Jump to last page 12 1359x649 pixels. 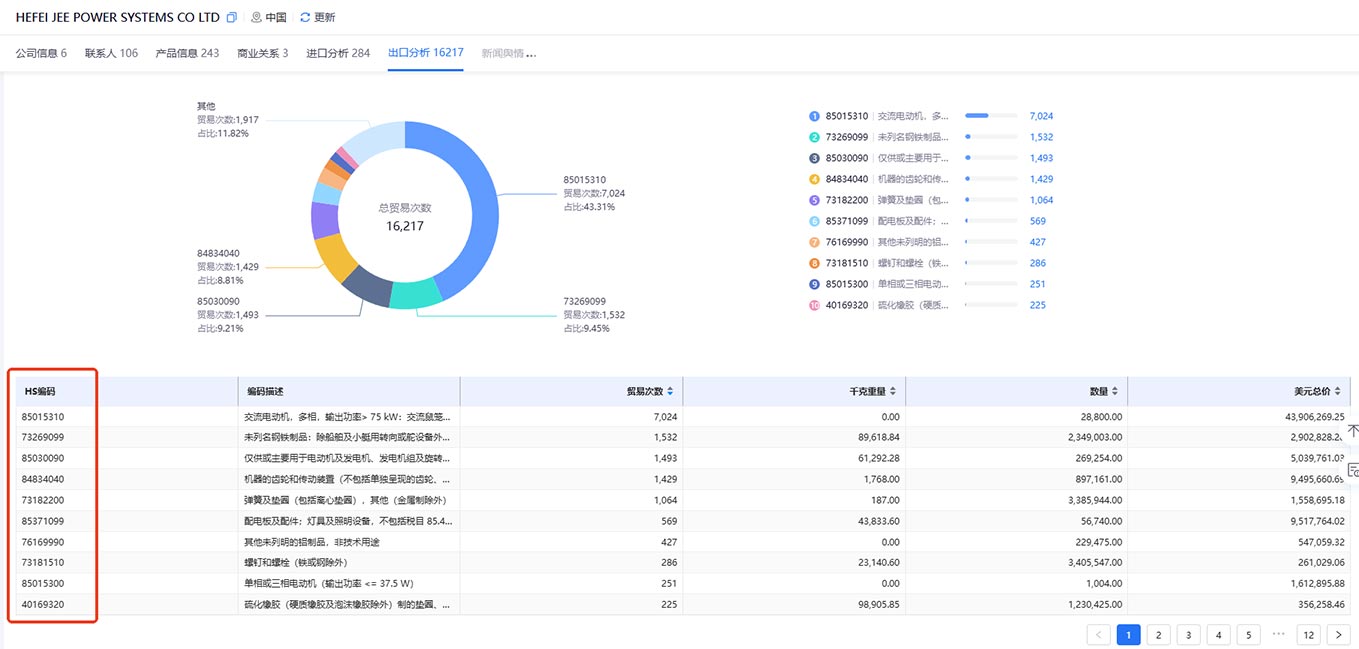[1309, 635]
